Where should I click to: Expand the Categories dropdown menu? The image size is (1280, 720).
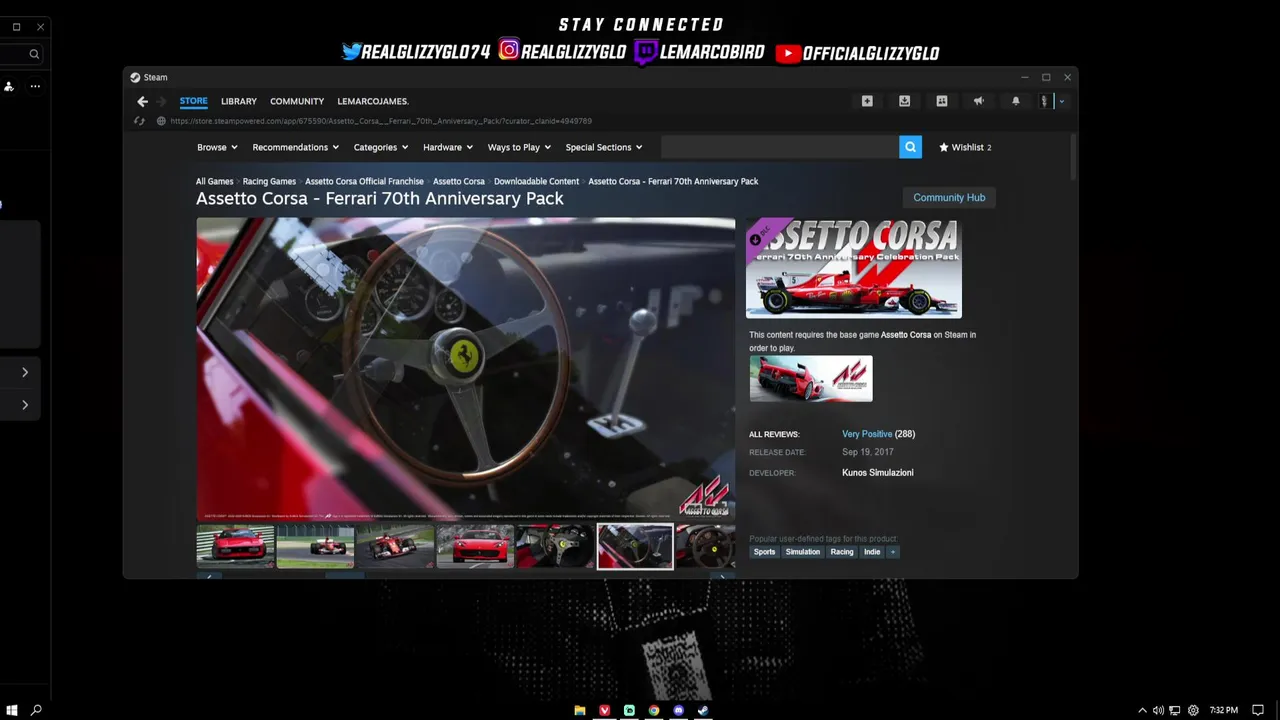coord(381,147)
